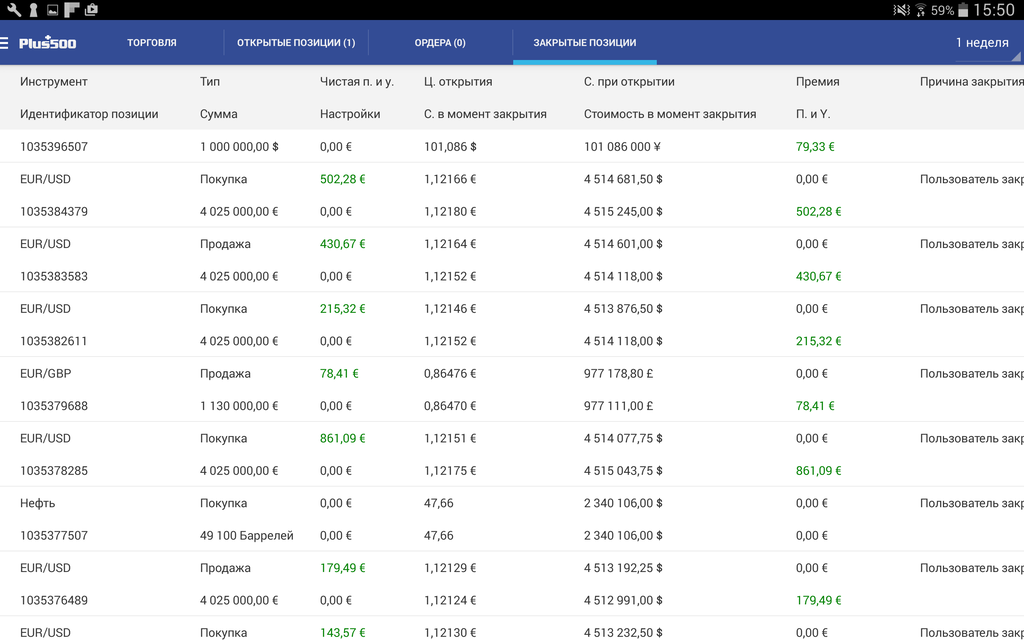Tap the muted sound icon in status bar
Screen dimensions: 1024x640
901,10
